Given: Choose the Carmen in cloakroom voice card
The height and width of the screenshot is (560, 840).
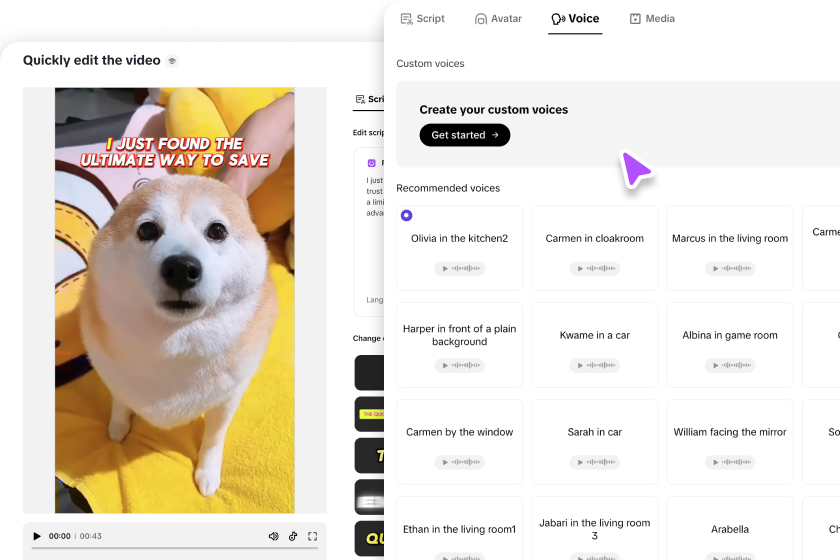Looking at the screenshot, I should tap(595, 248).
